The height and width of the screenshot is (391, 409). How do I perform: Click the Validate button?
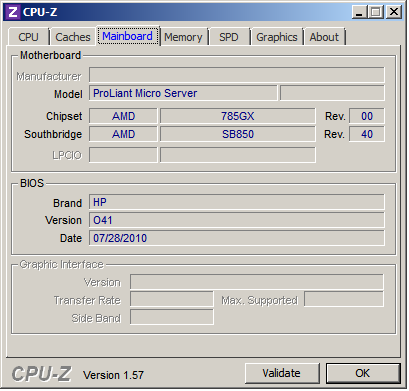[282, 373]
